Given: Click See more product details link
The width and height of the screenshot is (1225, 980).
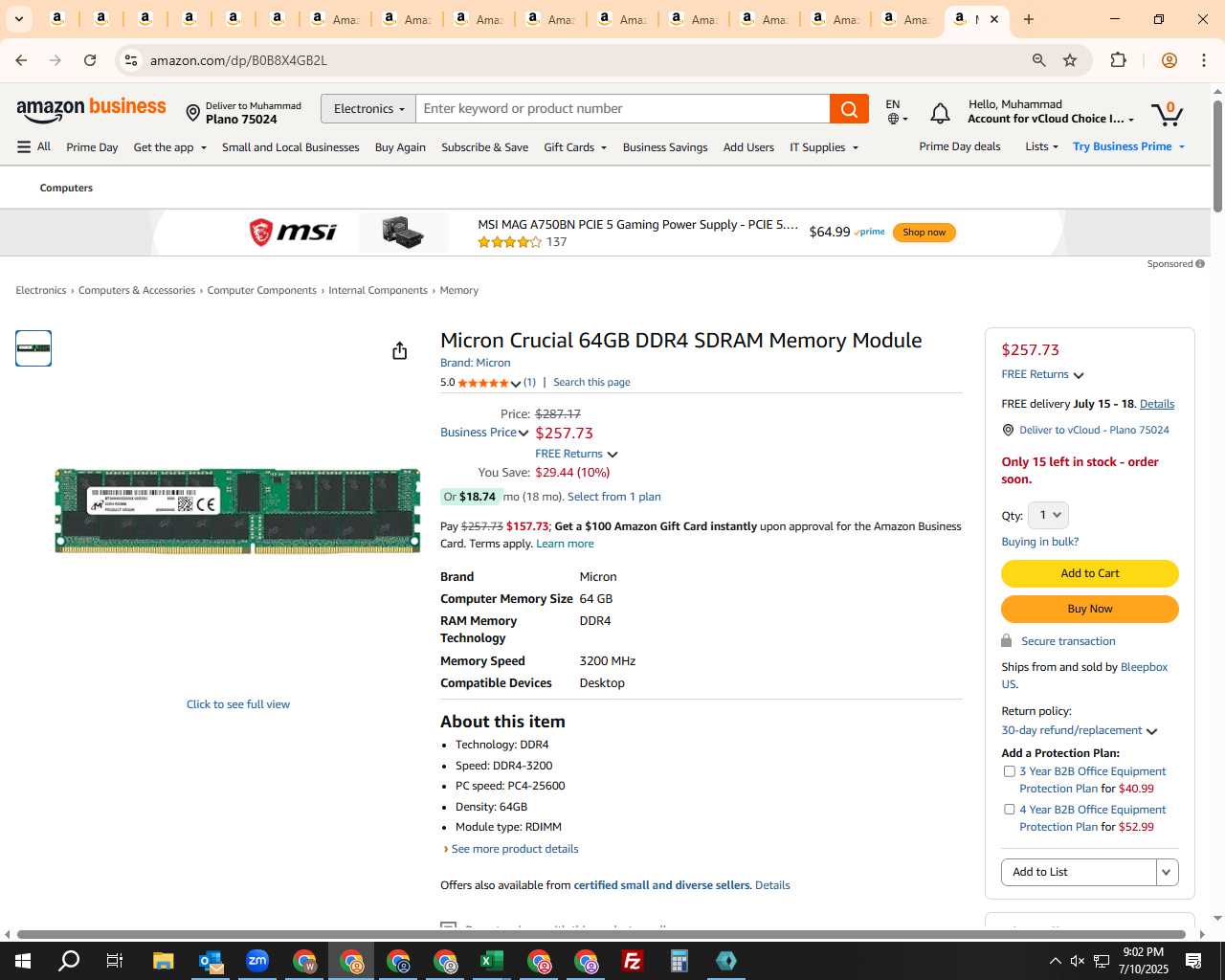Looking at the screenshot, I should [515, 849].
